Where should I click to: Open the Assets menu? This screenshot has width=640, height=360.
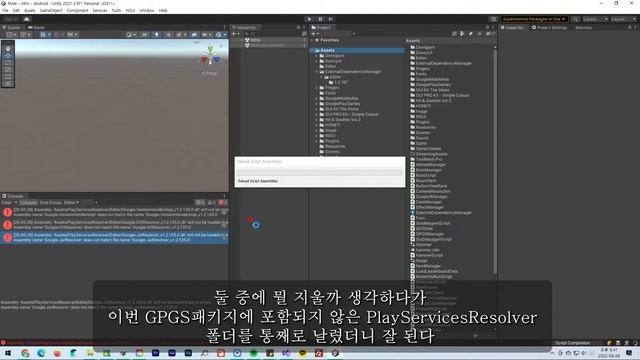click(x=30, y=11)
